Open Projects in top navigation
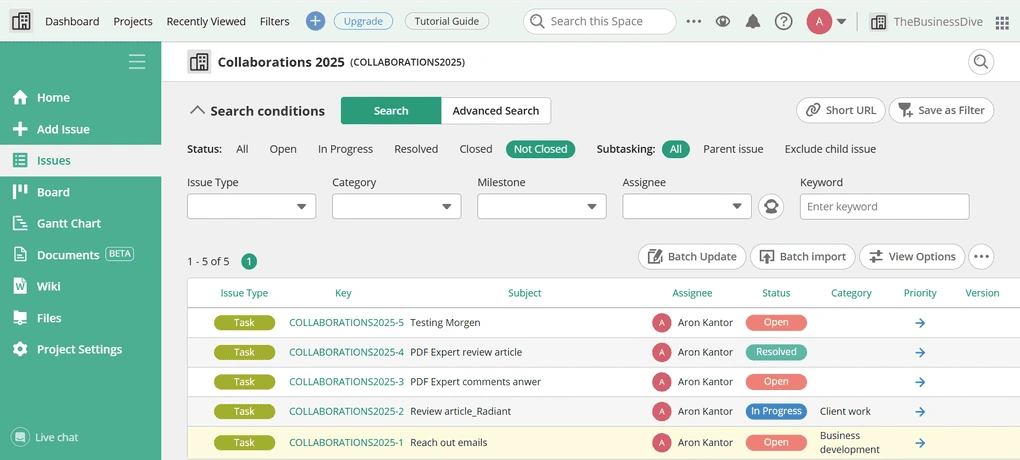 pos(133,21)
